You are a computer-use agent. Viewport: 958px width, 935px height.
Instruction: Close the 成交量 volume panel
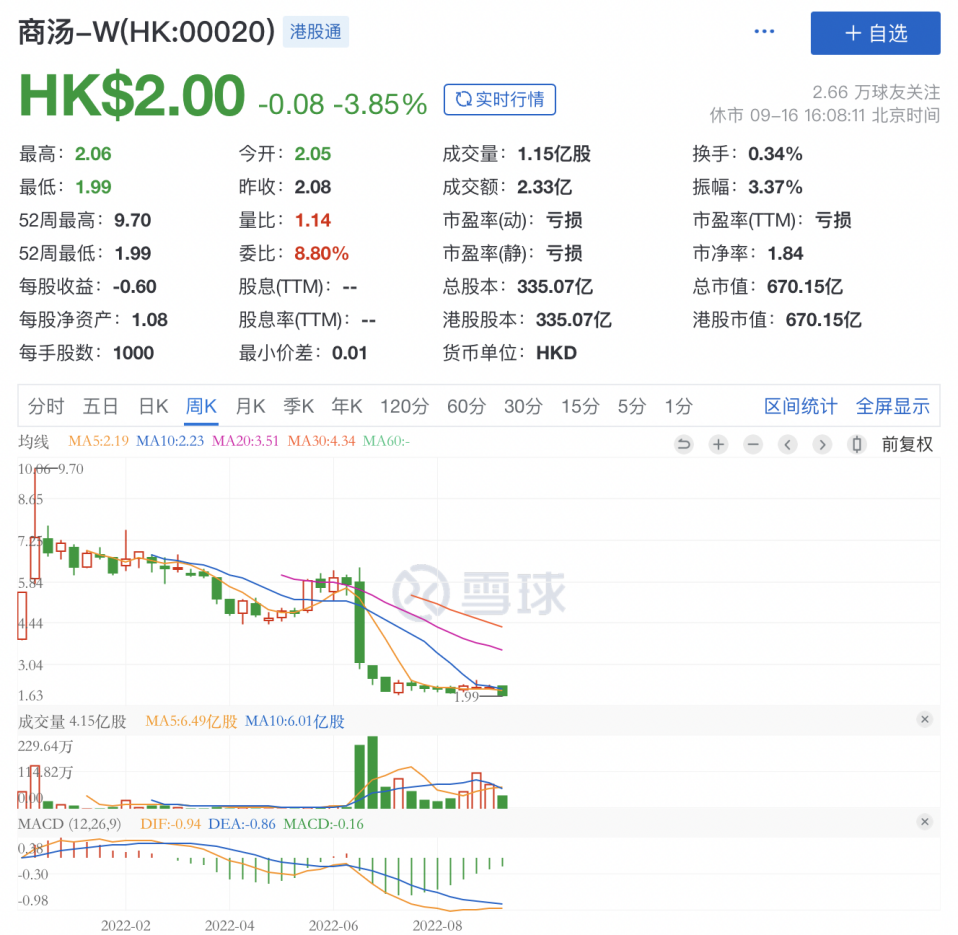click(924, 719)
